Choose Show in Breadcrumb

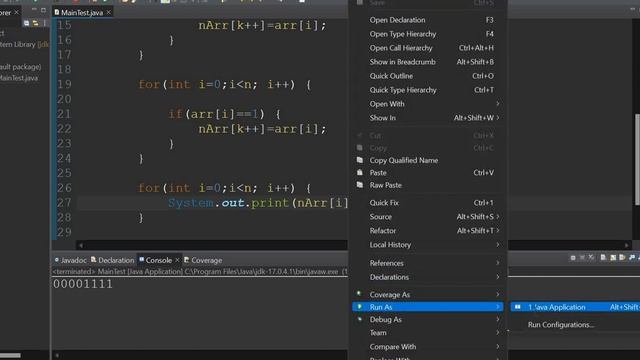click(428, 62)
